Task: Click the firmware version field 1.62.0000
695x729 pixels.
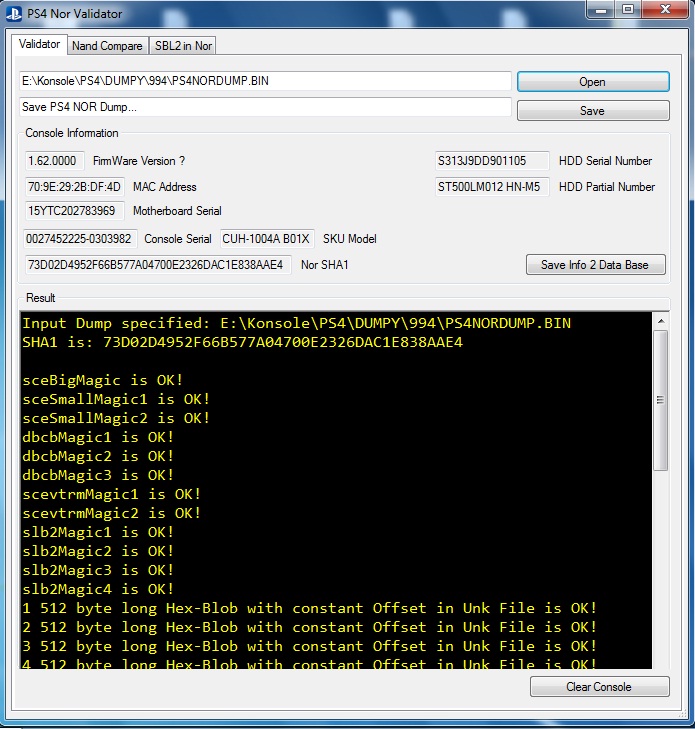Action: (54, 161)
